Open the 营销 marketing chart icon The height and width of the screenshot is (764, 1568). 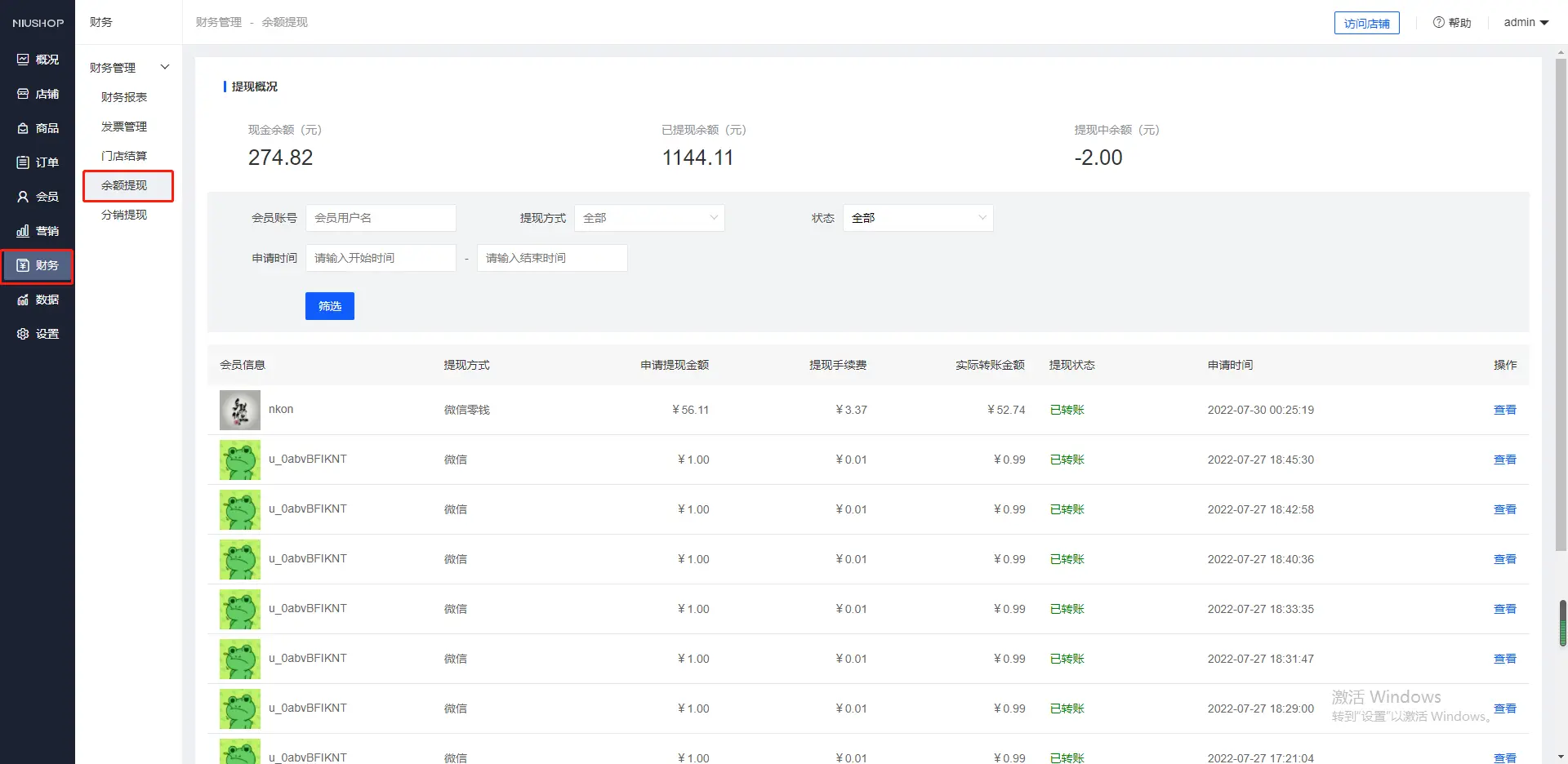coord(23,231)
